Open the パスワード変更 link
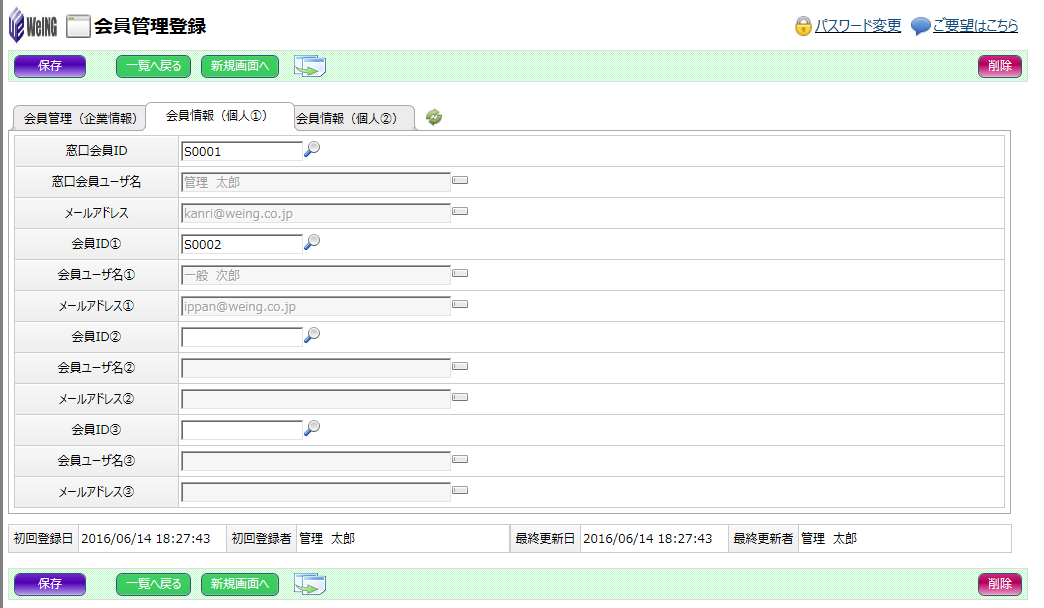Viewport: 1044px width, 608px height. (857, 26)
